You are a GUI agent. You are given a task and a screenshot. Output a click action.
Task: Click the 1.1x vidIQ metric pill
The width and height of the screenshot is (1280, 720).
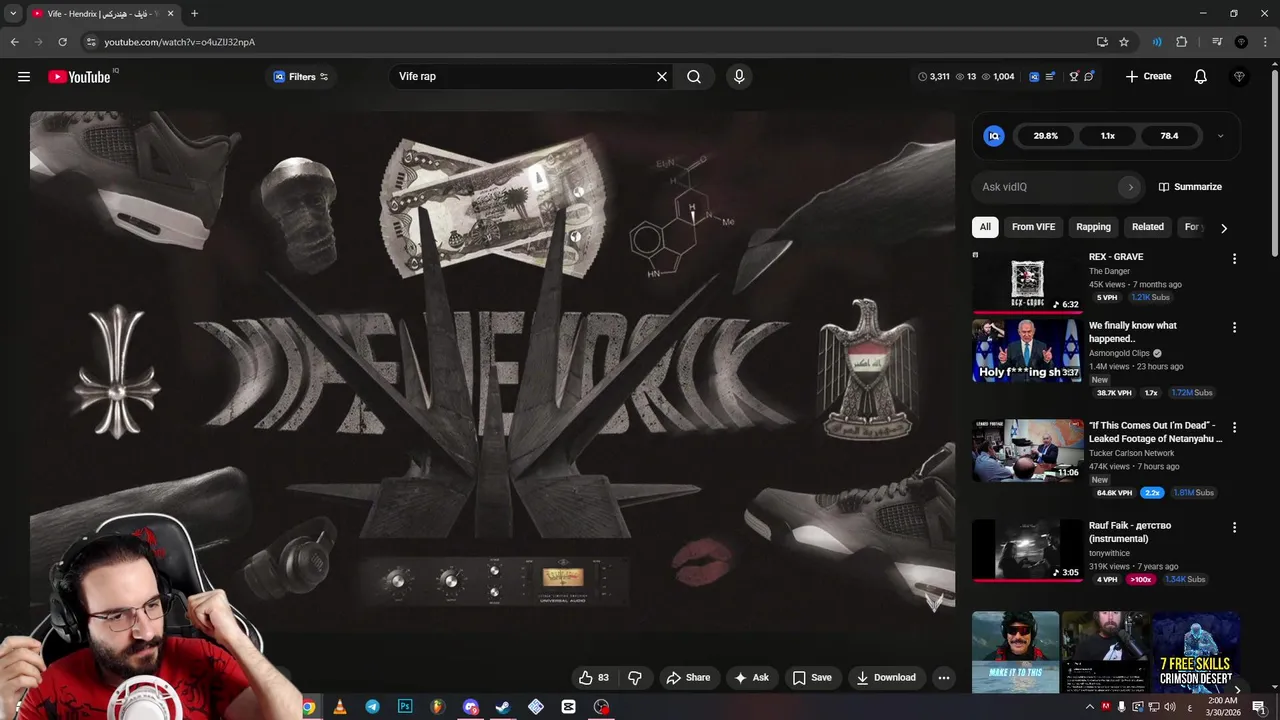click(1108, 136)
